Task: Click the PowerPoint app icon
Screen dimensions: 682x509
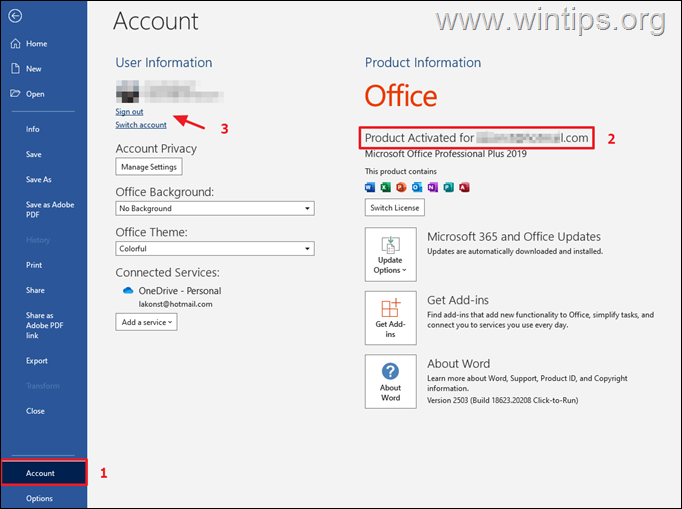Action: point(401,187)
